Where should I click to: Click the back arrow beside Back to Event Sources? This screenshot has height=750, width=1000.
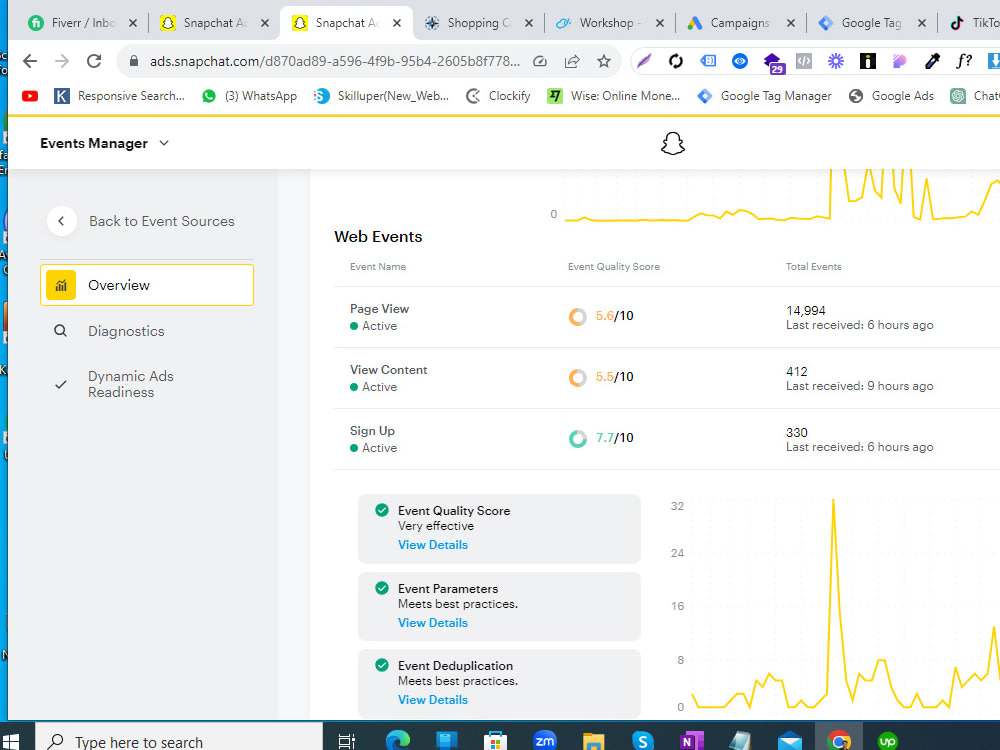pyautogui.click(x=61, y=221)
